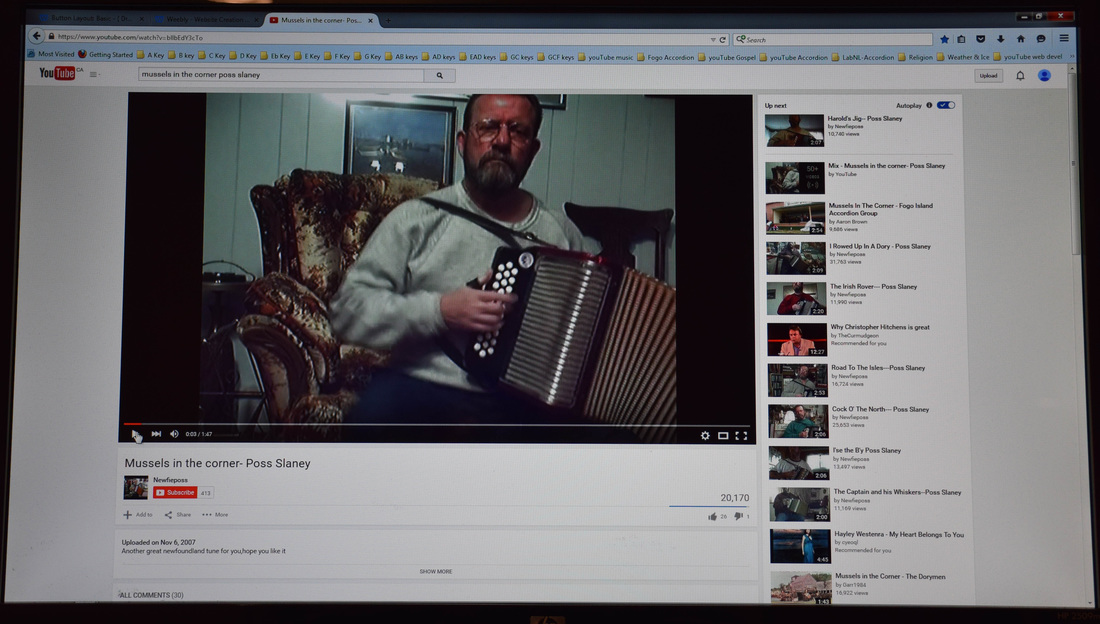Open YouTube guide hamburger menu
Screen dimensions: 1100x624
coord(94,74)
